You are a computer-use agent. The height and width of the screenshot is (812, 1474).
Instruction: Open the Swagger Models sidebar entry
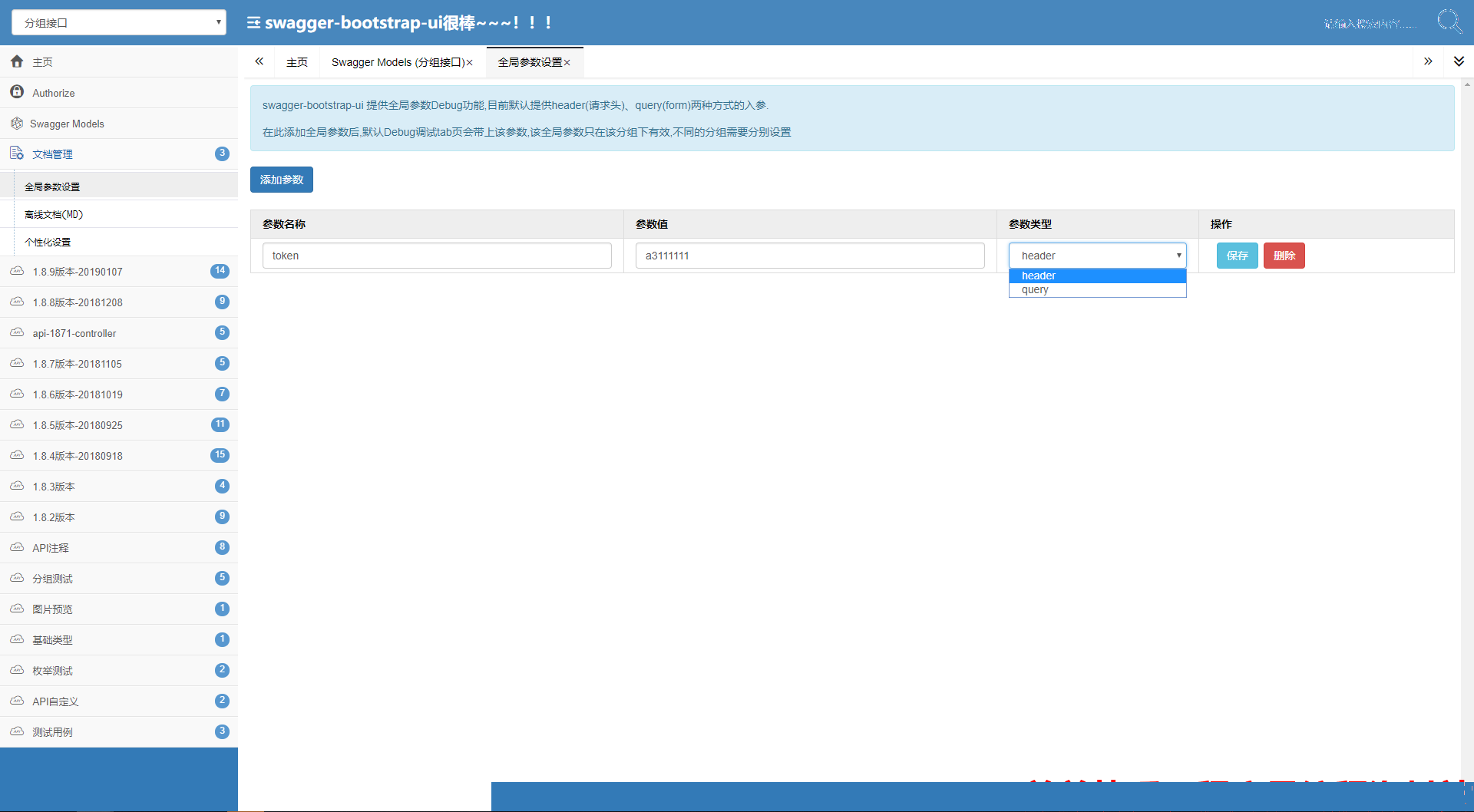click(x=119, y=123)
